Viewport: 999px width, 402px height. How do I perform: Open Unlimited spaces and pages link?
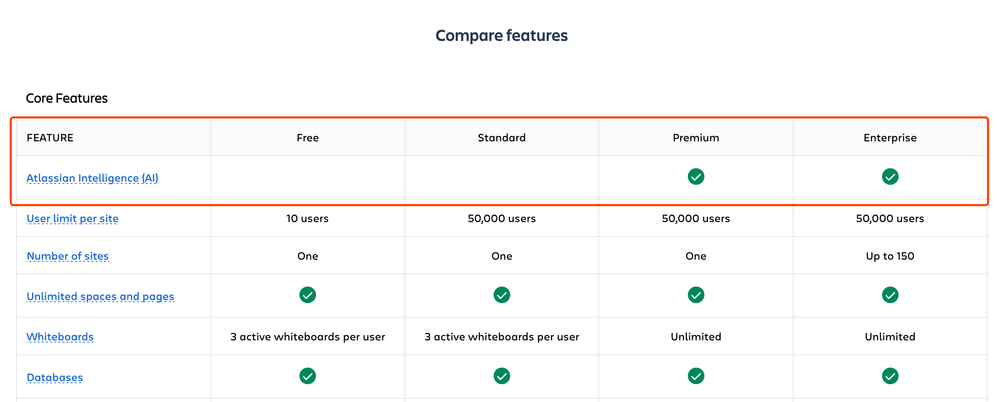101,296
